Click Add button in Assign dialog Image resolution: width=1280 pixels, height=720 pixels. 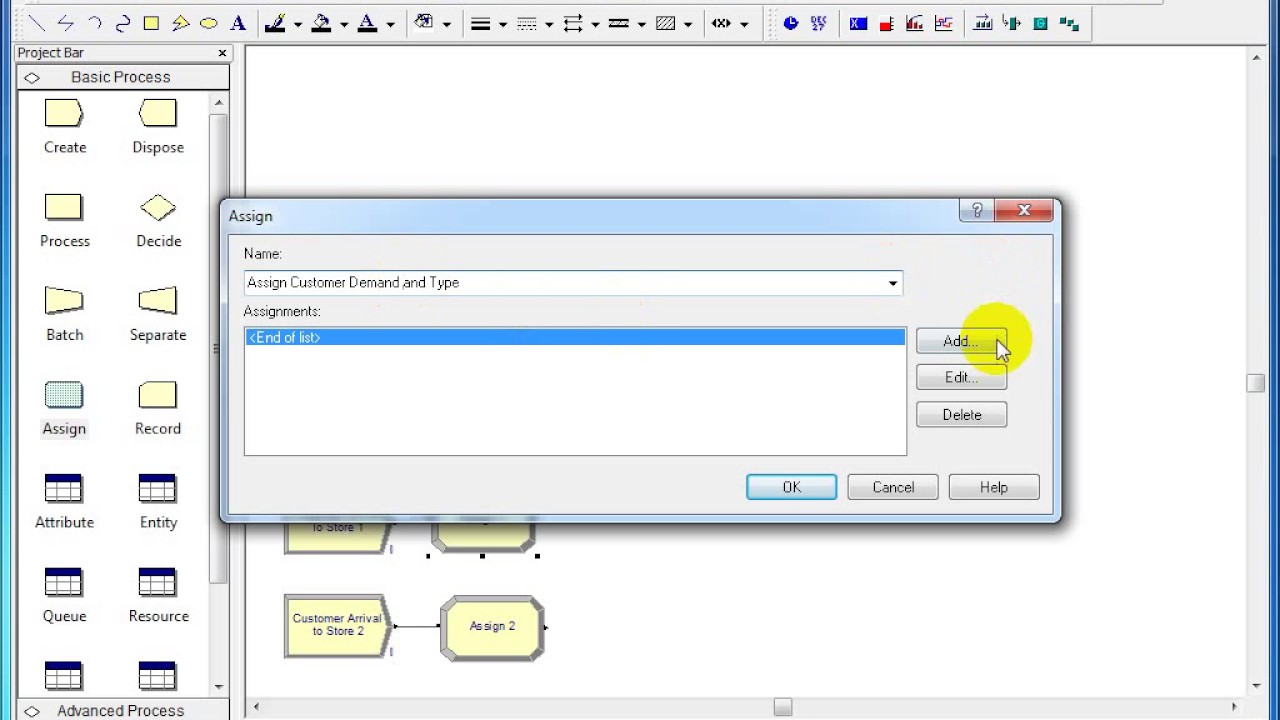coord(961,341)
